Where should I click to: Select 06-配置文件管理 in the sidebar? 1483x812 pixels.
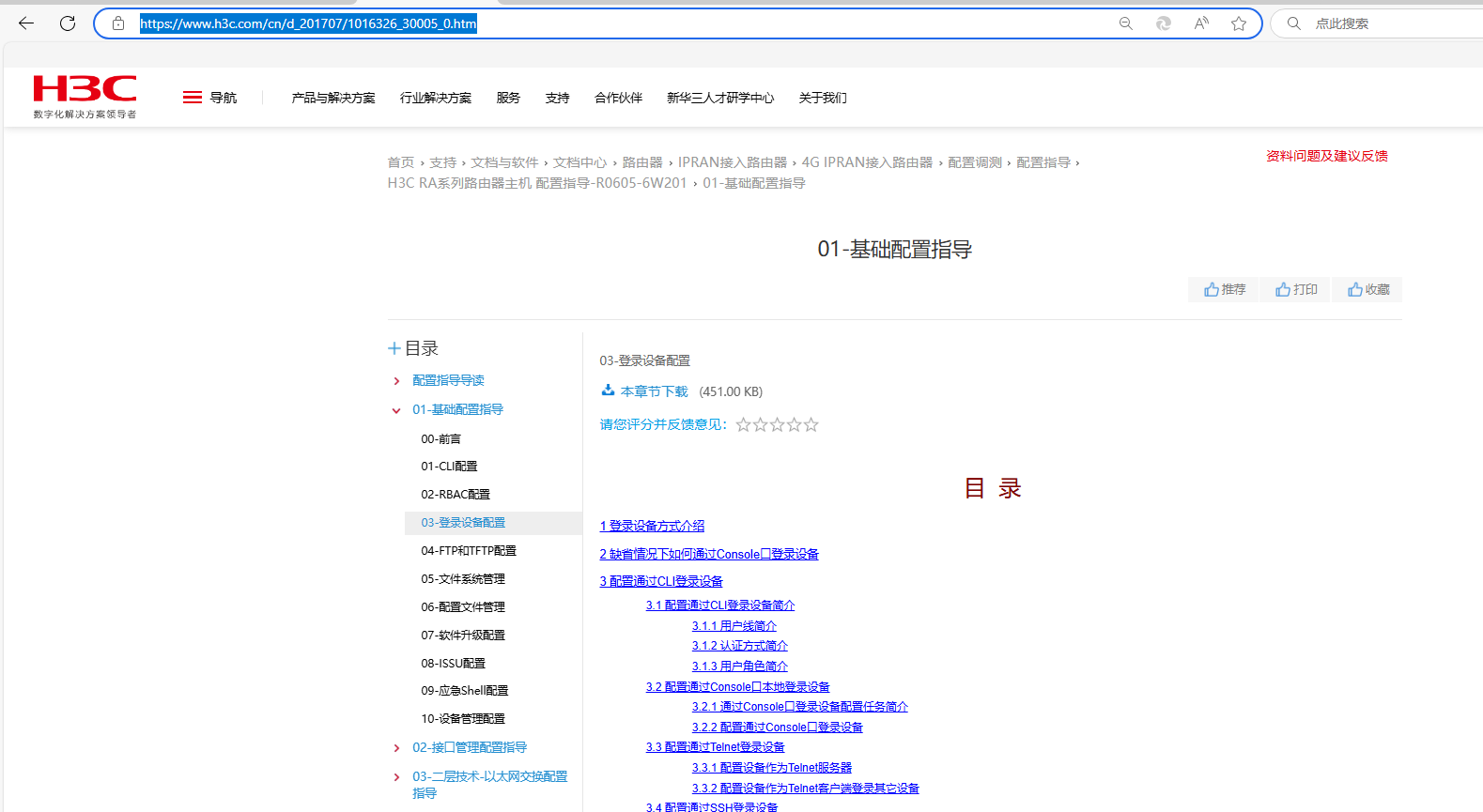point(463,607)
